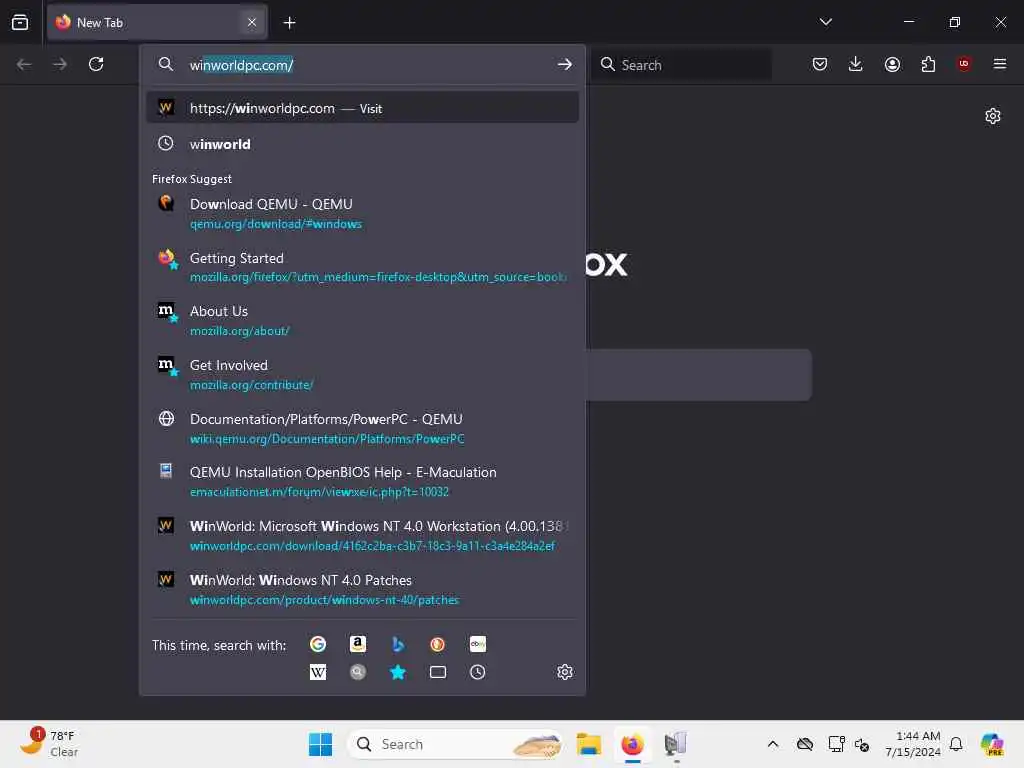
Task: Show hidden system tray icons
Action: pyautogui.click(x=773, y=744)
